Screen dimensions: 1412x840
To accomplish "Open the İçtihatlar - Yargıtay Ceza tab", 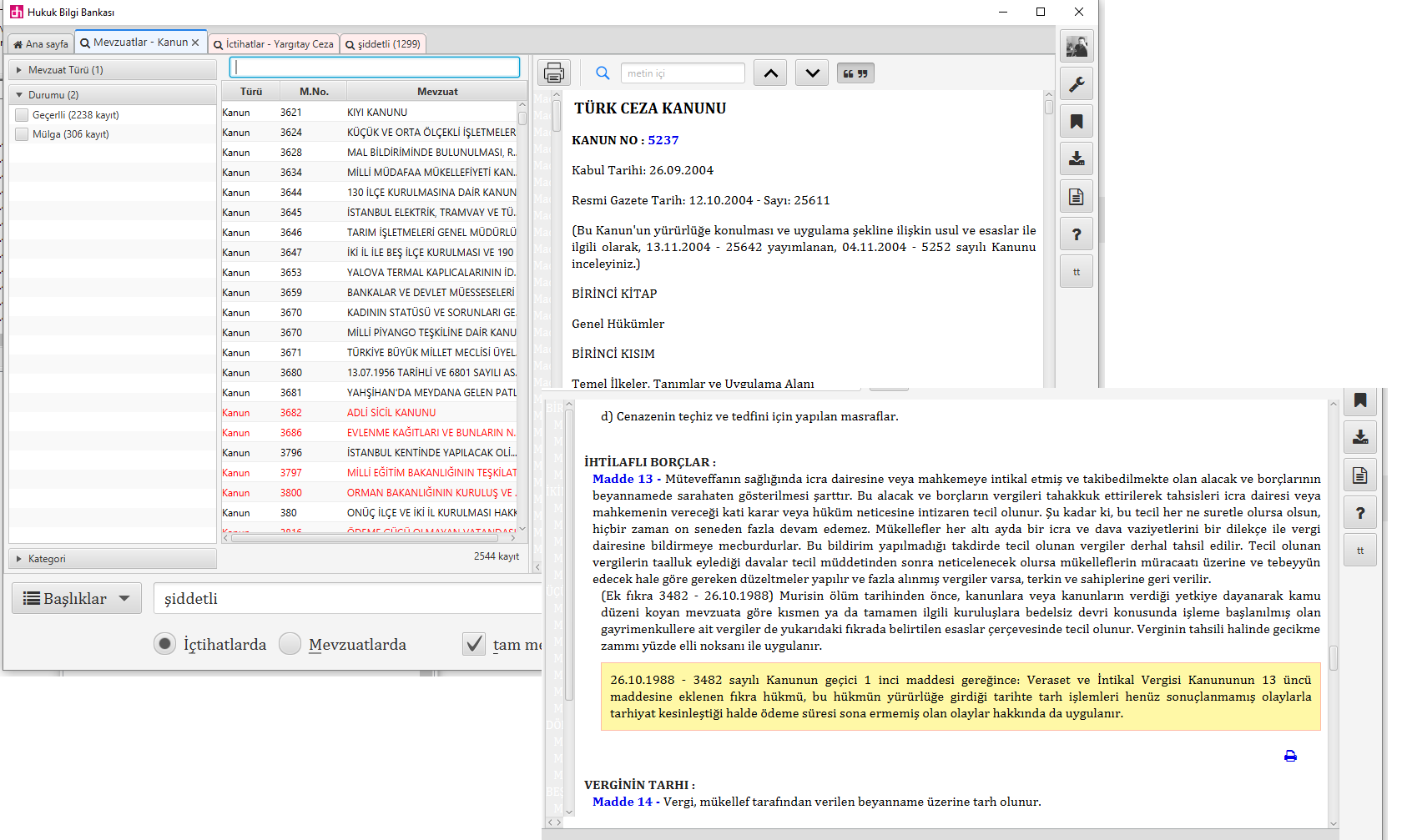I will tap(274, 44).
